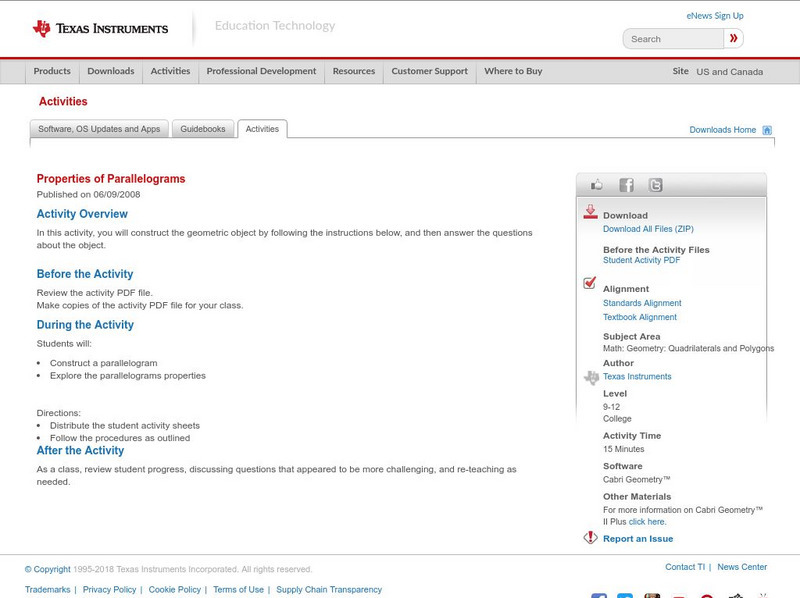
Task: Click the Alignment checkmark icon
Action: [590, 283]
